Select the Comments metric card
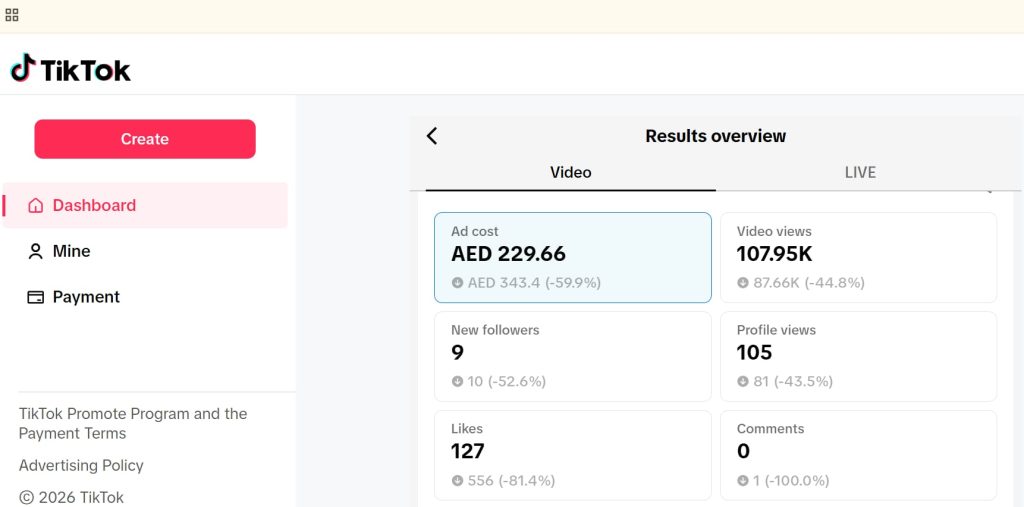The width and height of the screenshot is (1024, 507). (858, 454)
